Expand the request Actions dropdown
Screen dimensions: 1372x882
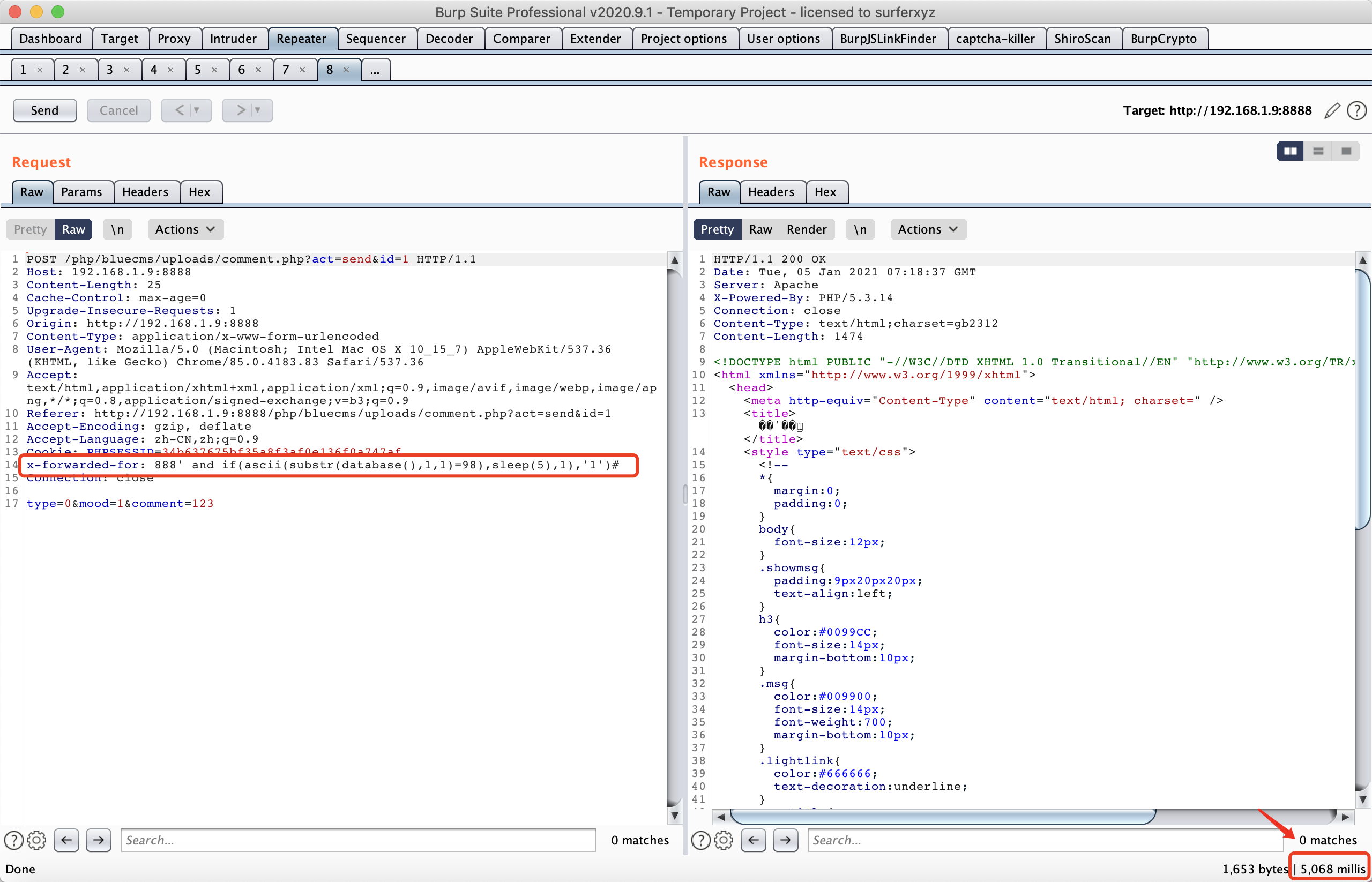[185, 229]
